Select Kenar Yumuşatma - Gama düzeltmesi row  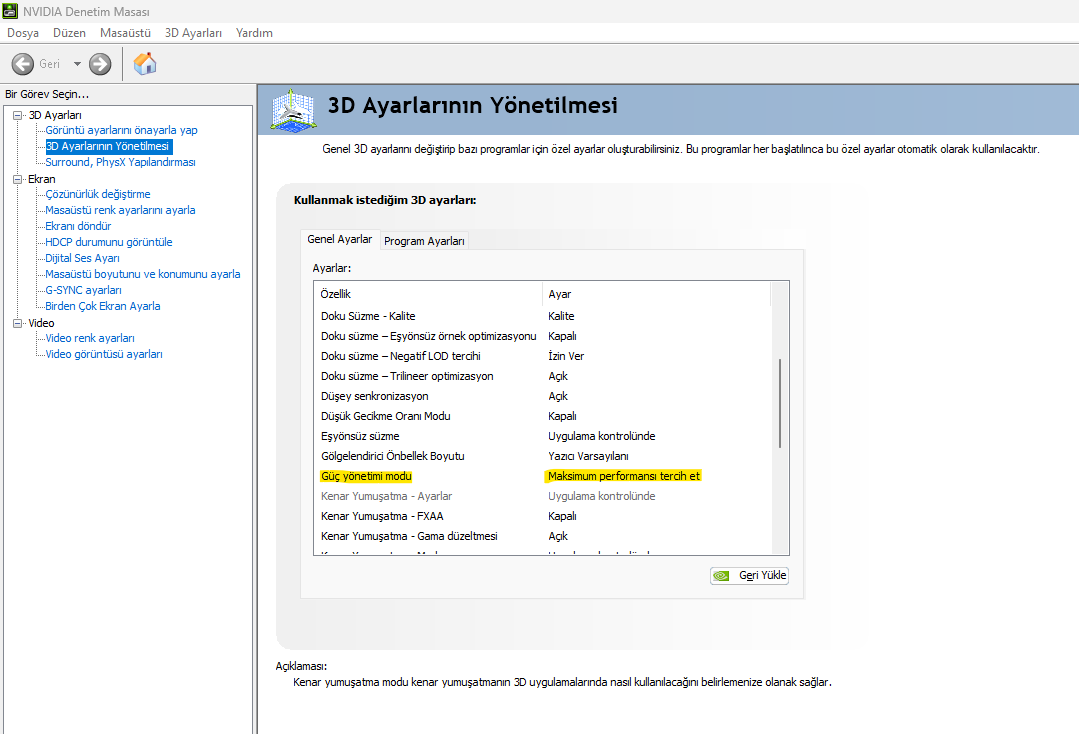(542, 536)
